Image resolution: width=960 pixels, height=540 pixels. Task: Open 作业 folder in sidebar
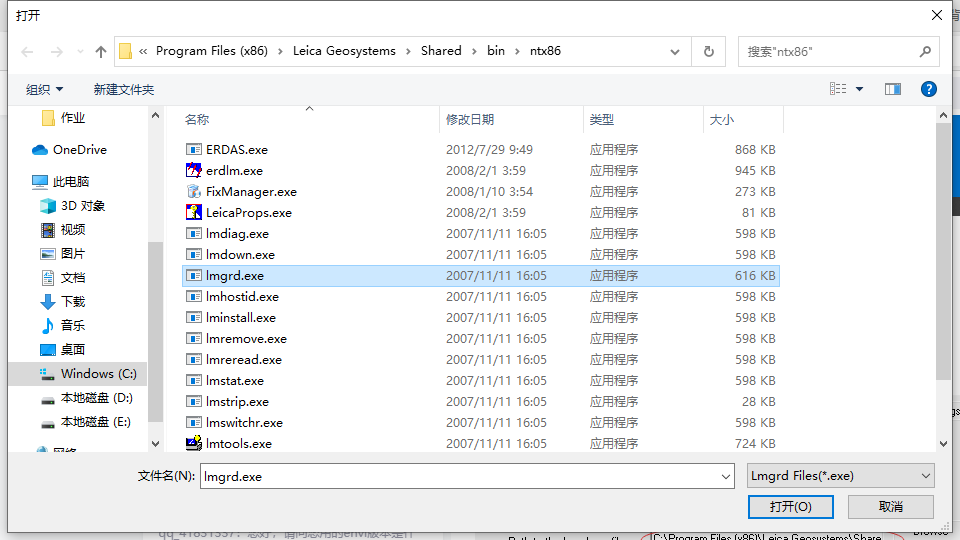coord(63,118)
